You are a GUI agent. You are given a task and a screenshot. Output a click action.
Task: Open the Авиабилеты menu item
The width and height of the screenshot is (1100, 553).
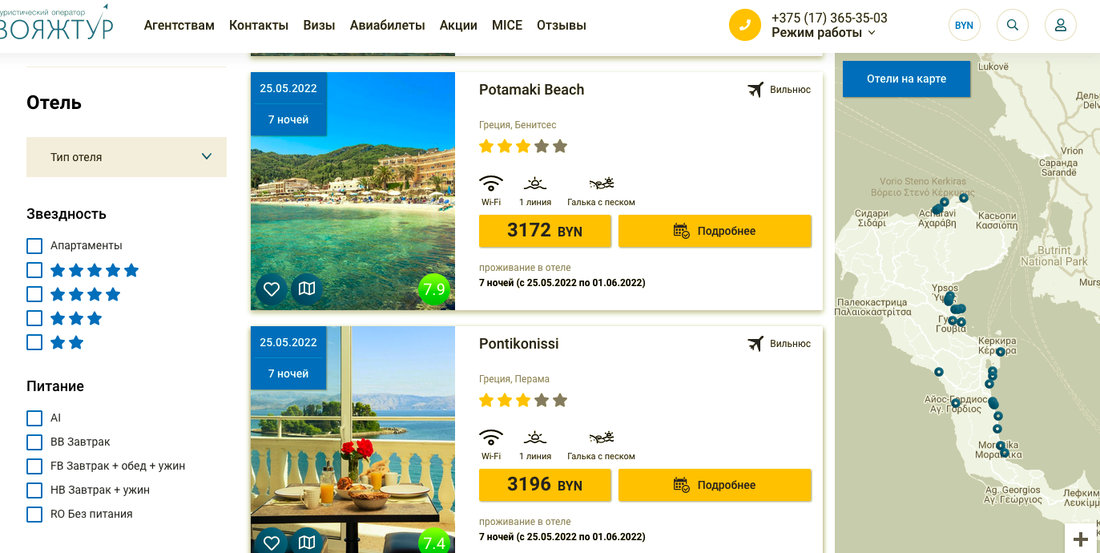pos(387,25)
